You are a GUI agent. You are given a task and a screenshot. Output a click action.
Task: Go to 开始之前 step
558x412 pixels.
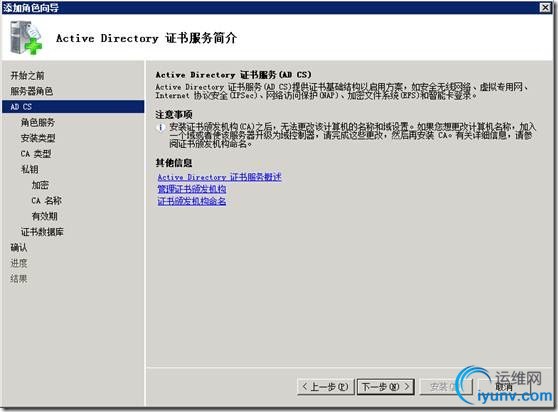[x=27, y=75]
